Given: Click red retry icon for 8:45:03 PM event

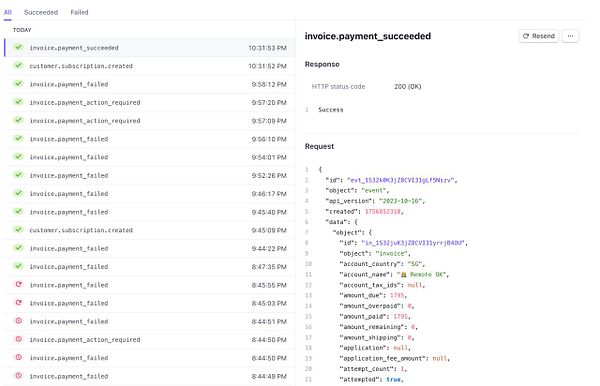Looking at the screenshot, I should tap(18, 303).
